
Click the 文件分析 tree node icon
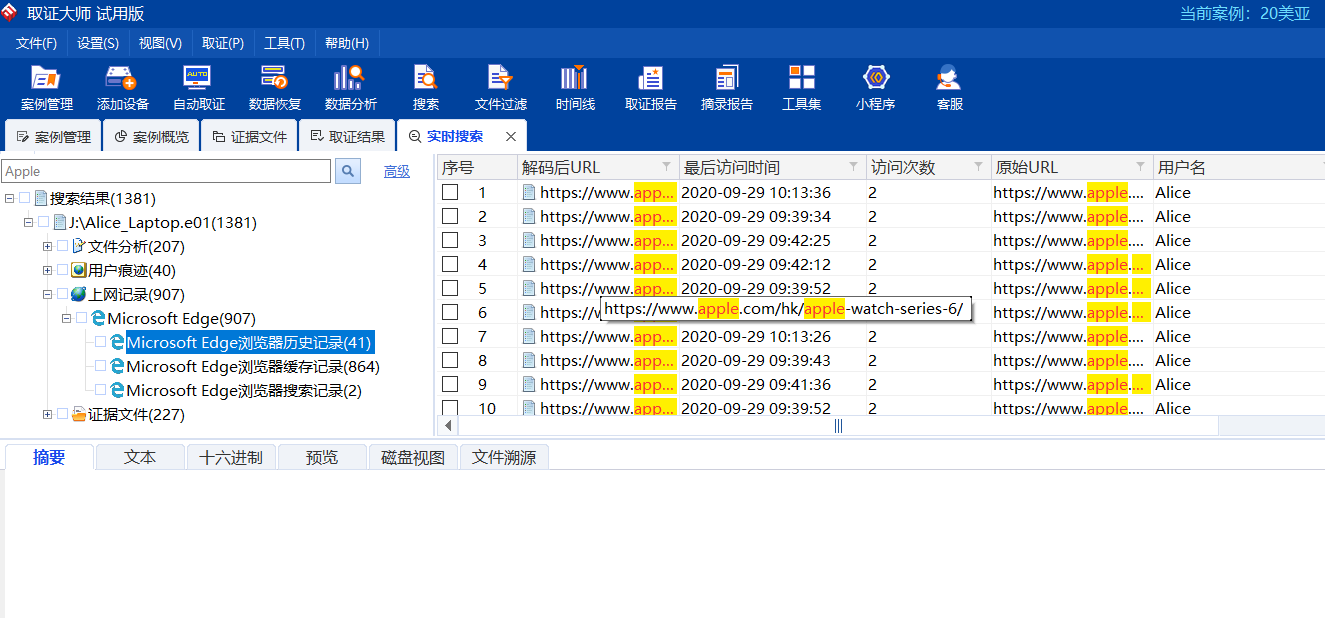pyautogui.click(x=79, y=246)
